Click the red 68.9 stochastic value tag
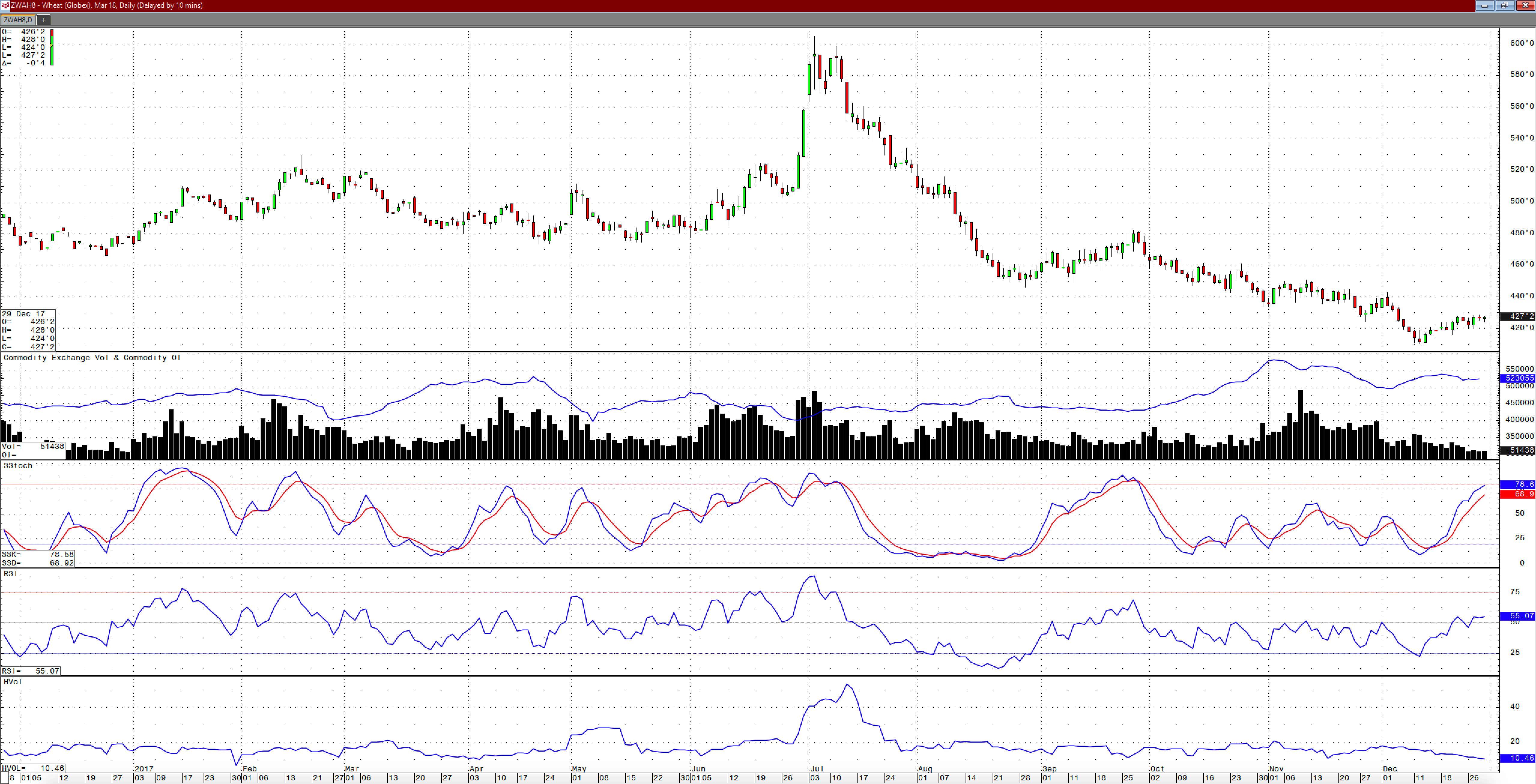This screenshot has width=1536, height=784. pos(1517,494)
